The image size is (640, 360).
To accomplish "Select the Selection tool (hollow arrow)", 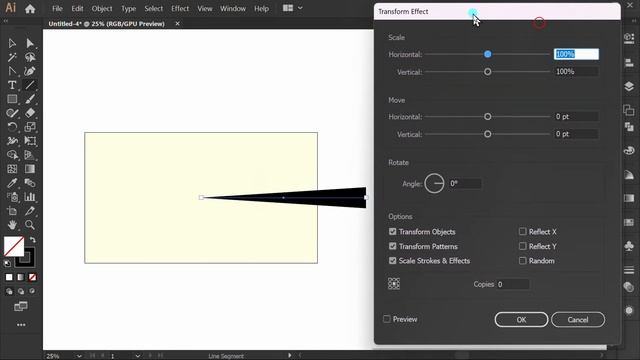I will click(12, 43).
